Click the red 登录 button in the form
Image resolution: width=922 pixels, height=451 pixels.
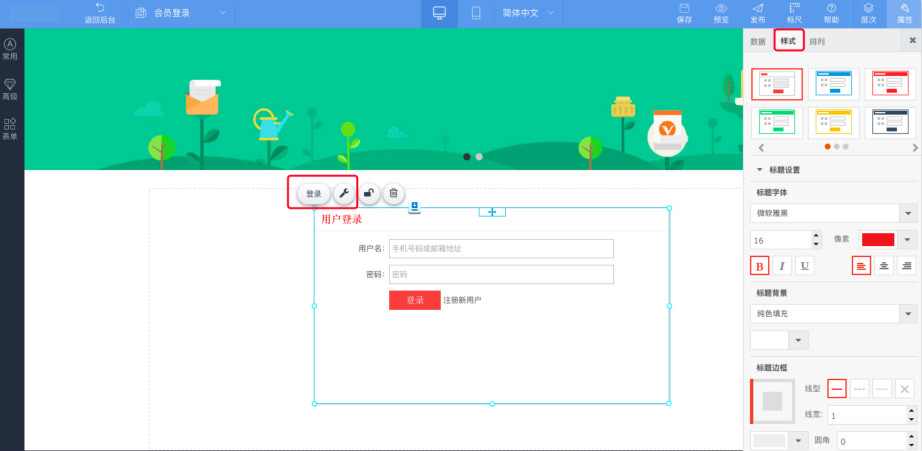[x=414, y=300]
